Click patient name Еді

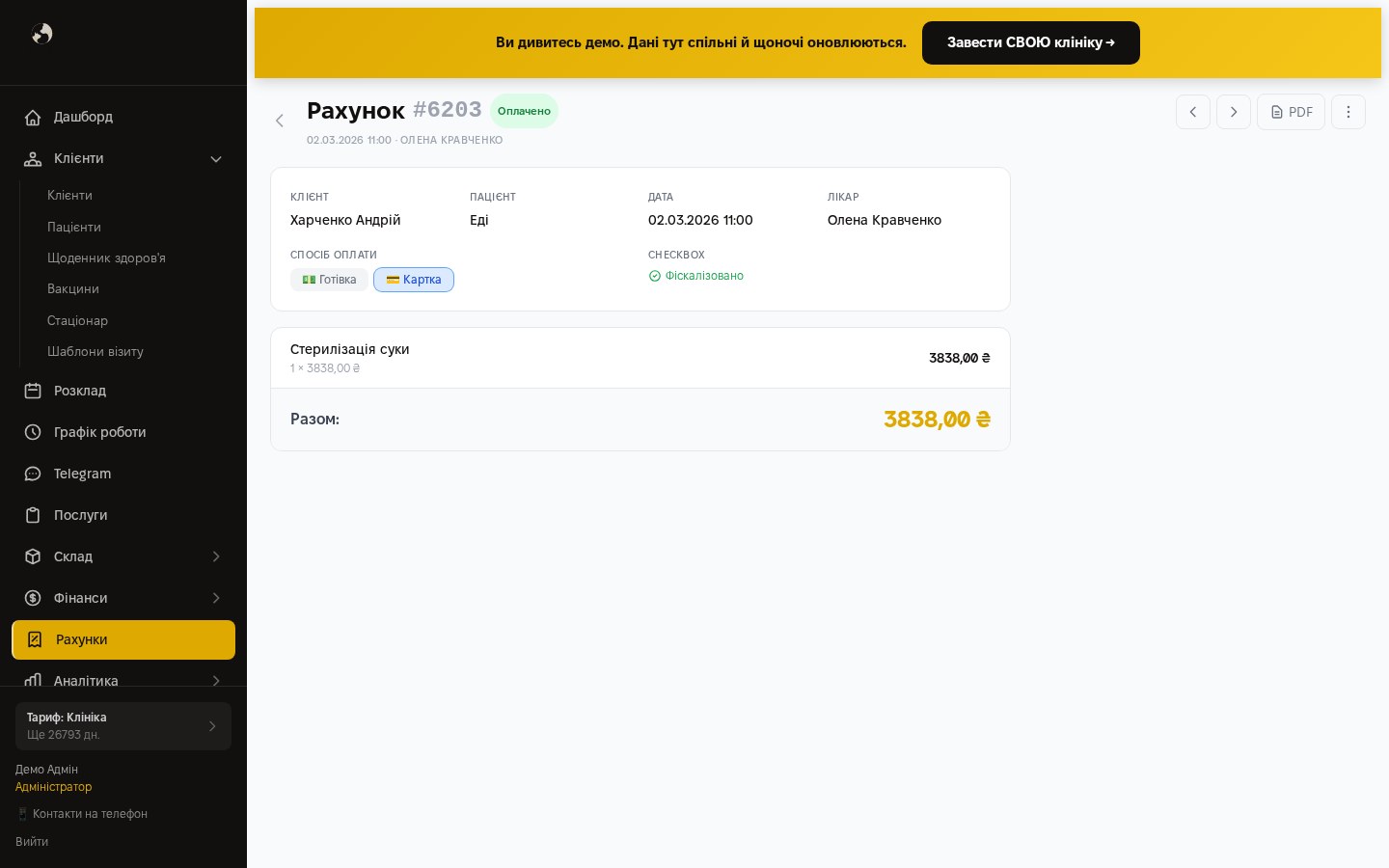click(479, 220)
